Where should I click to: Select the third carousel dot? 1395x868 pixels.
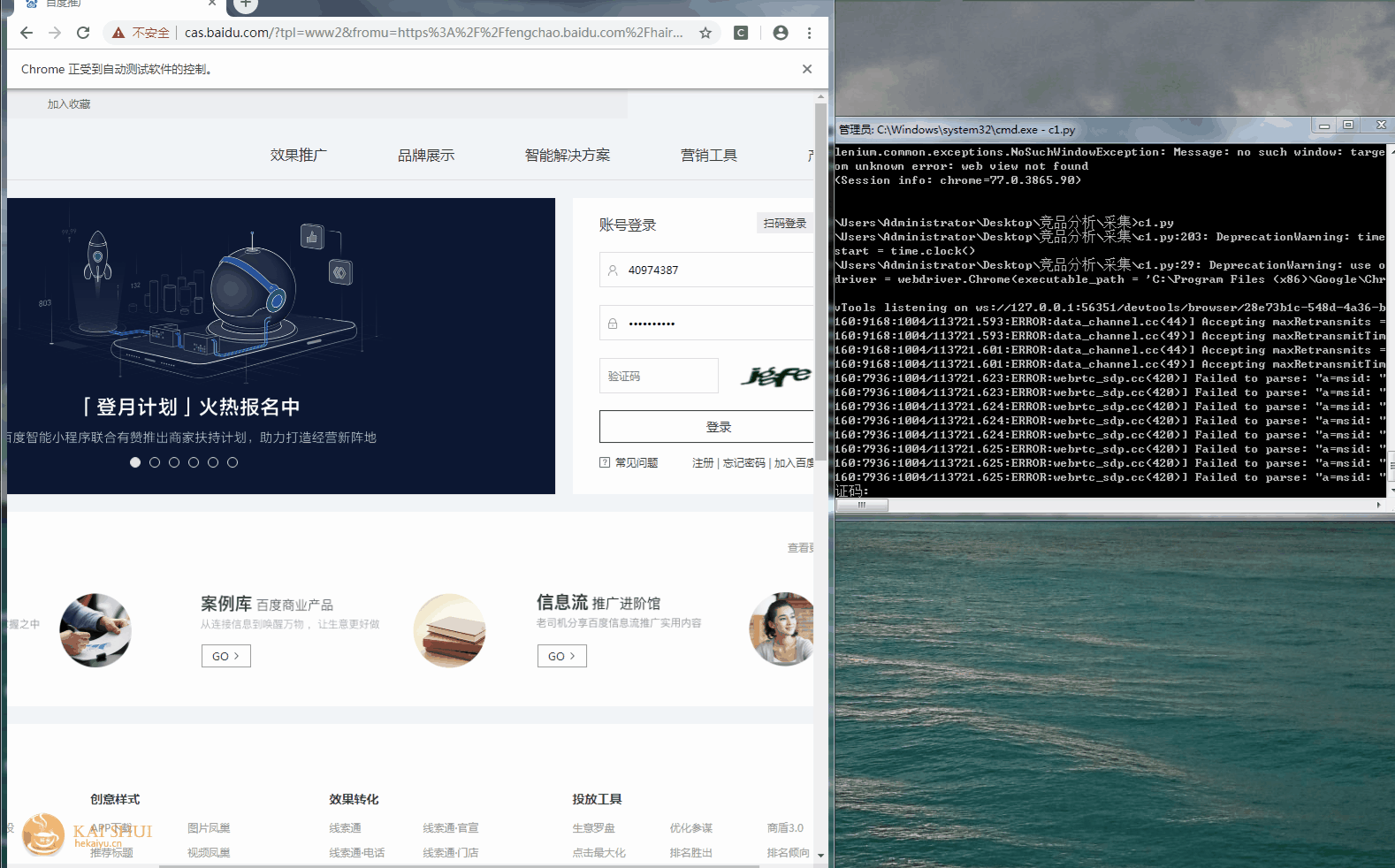pos(174,462)
